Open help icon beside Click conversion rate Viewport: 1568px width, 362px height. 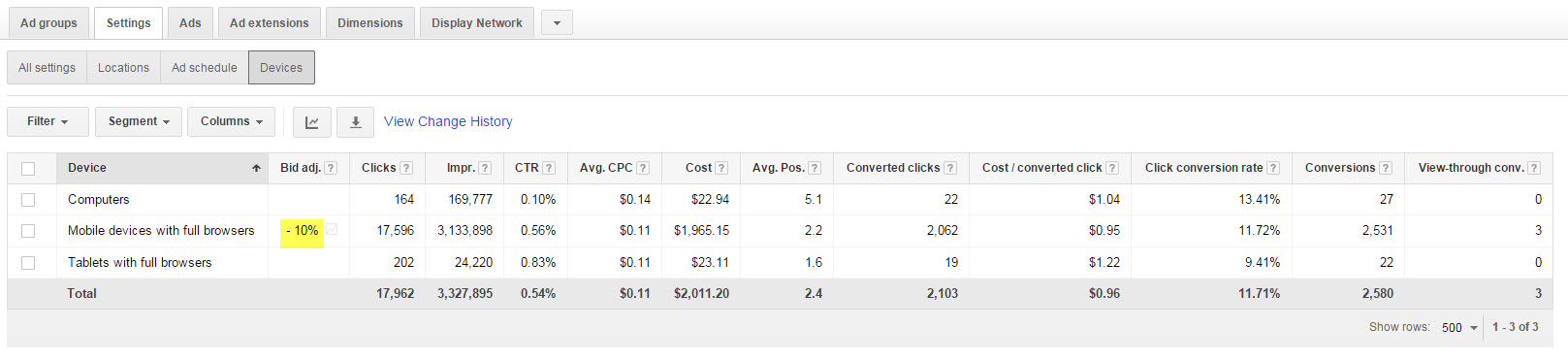point(1273,168)
